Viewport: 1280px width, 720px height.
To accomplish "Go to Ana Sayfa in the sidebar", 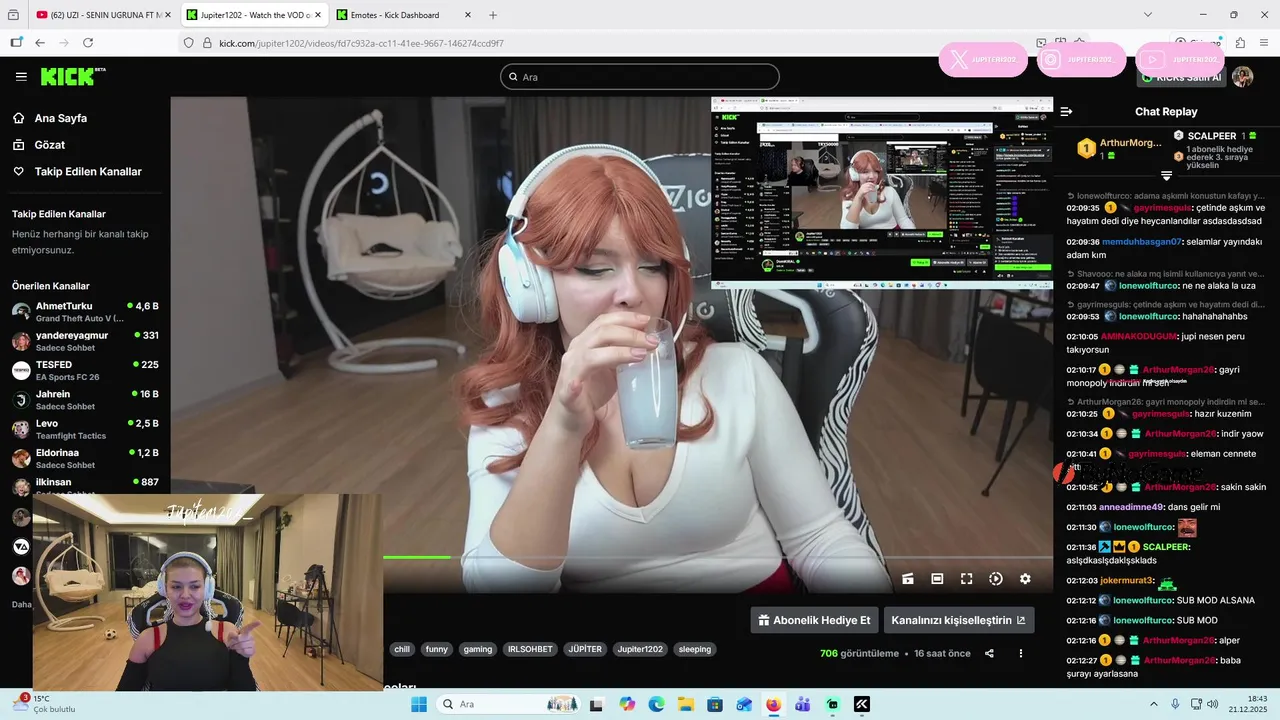I will [x=61, y=118].
